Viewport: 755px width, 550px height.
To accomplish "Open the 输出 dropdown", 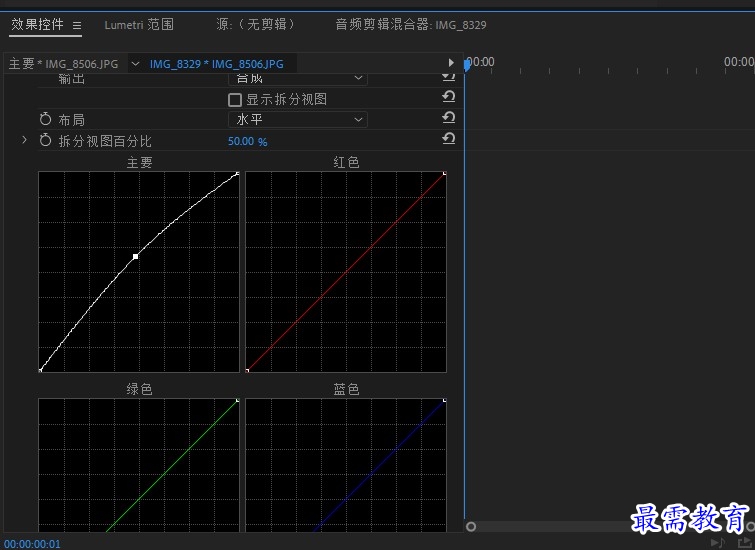I will click(298, 79).
